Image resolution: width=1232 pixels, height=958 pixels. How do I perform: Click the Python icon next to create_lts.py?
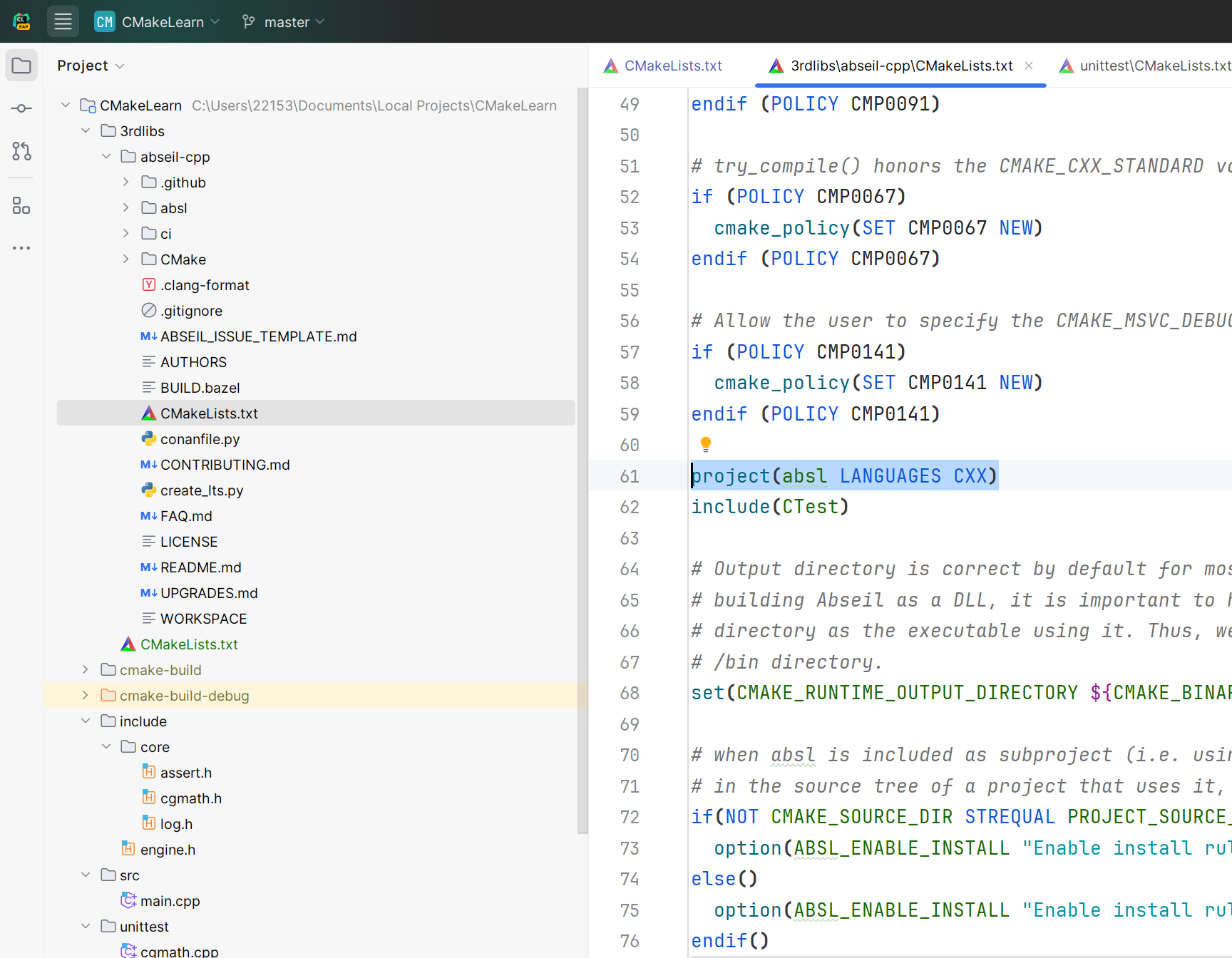pos(148,490)
